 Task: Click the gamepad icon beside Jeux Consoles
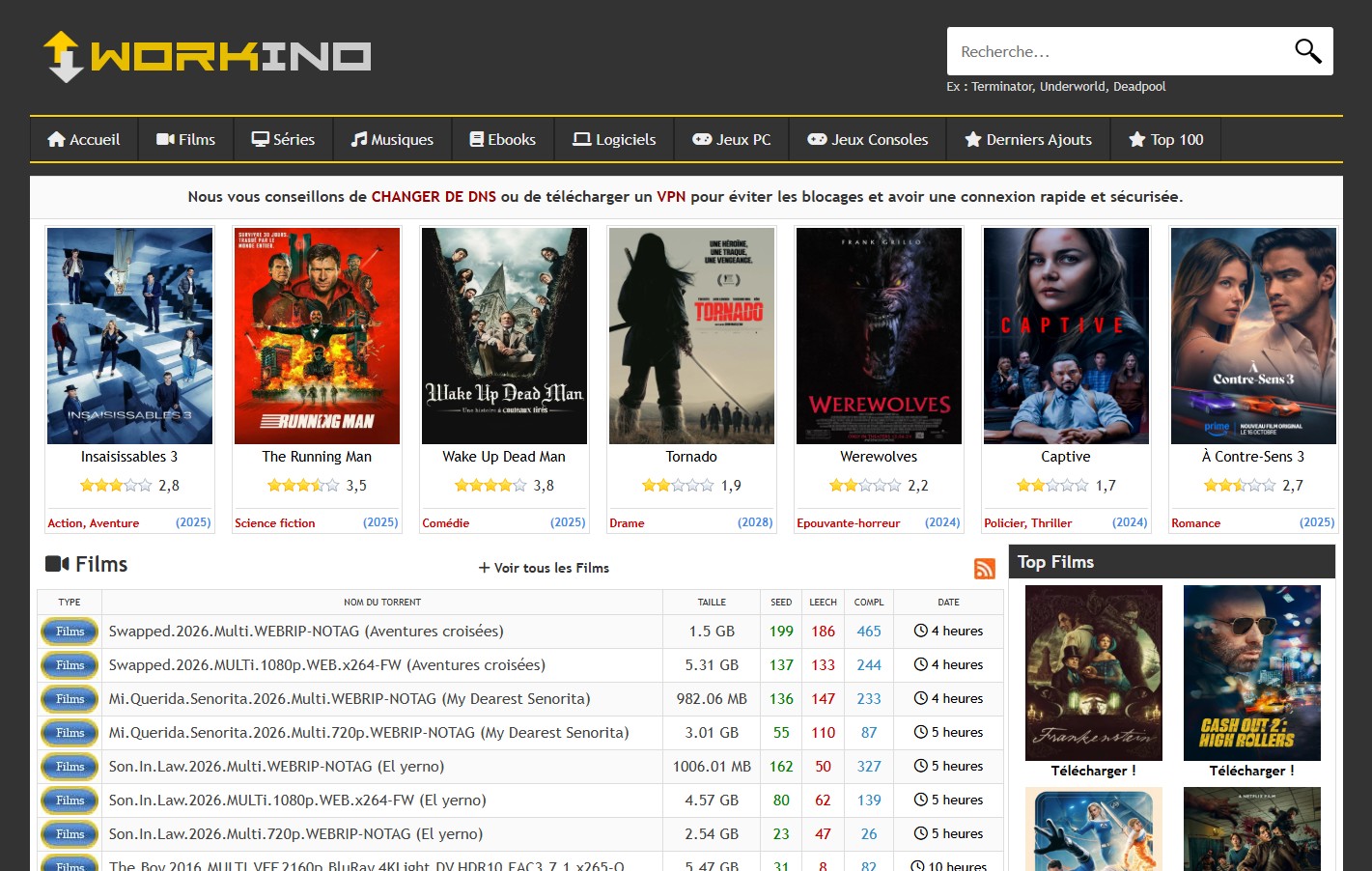click(x=817, y=139)
